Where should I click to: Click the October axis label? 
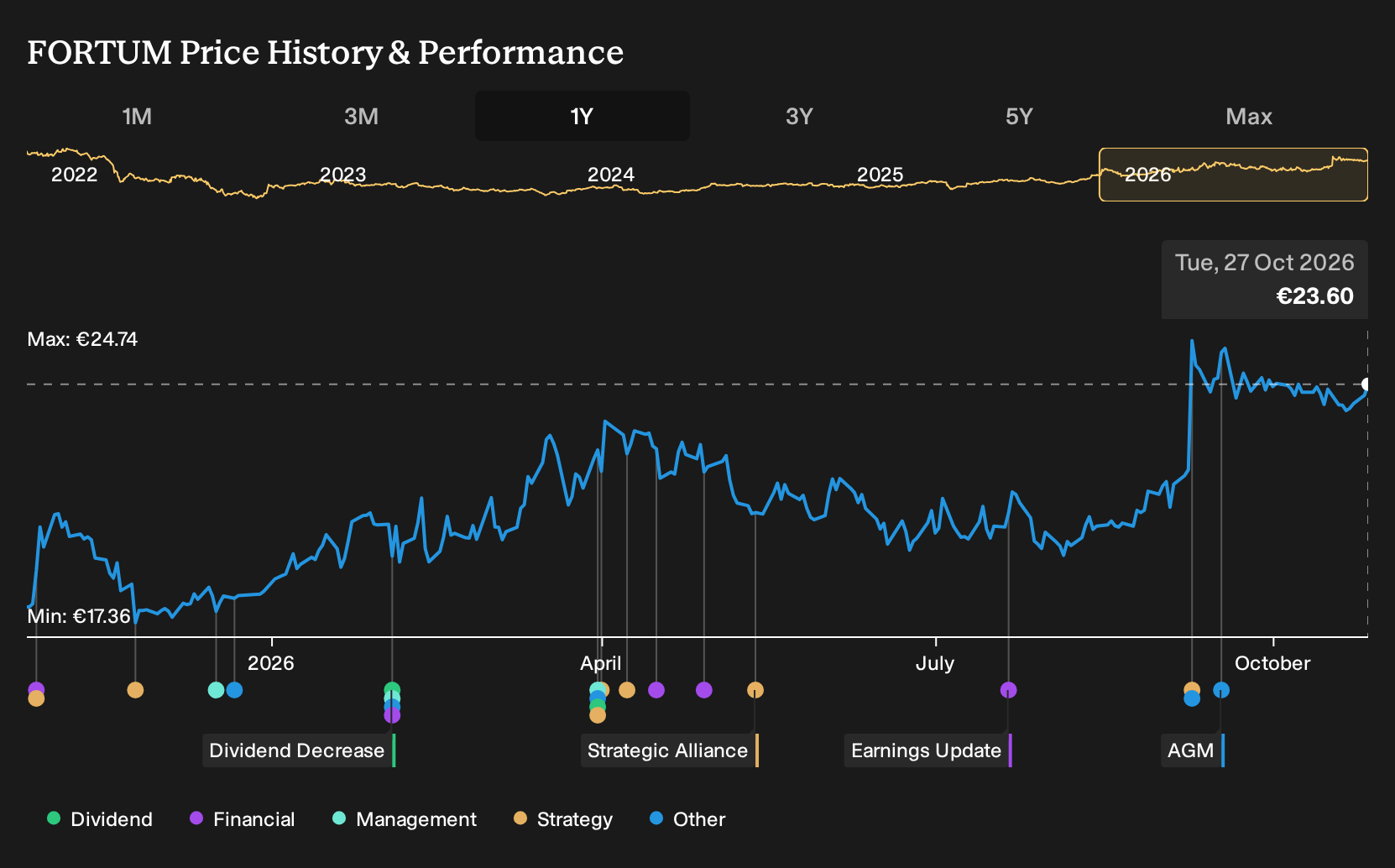pyautogui.click(x=1272, y=663)
